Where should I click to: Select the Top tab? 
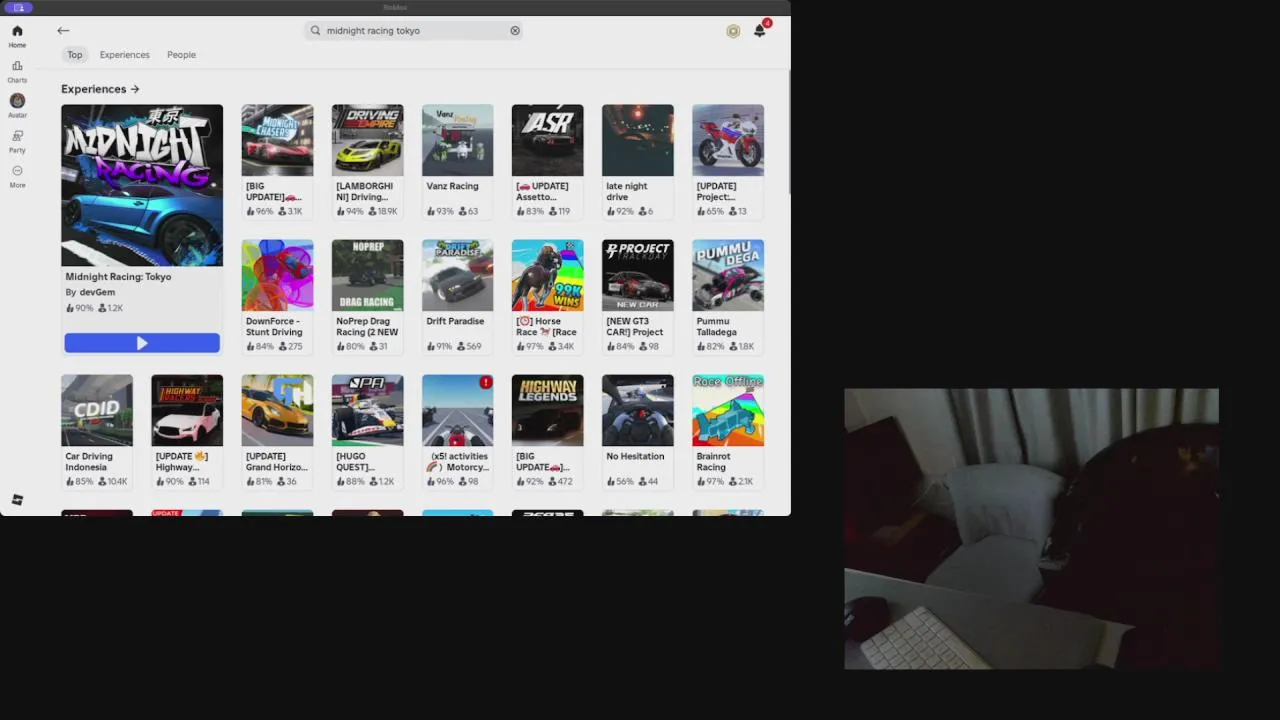pos(75,55)
